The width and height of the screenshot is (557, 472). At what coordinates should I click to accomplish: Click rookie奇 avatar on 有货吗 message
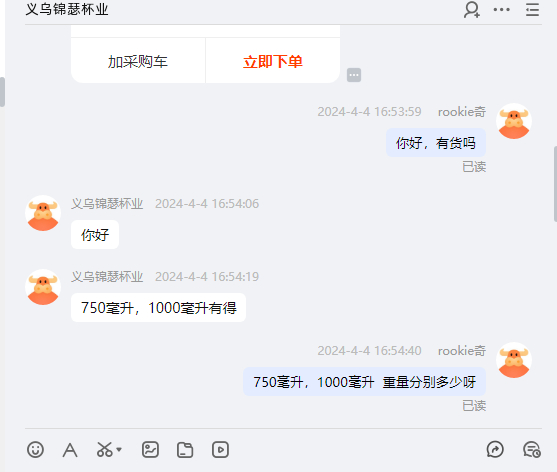click(514, 121)
